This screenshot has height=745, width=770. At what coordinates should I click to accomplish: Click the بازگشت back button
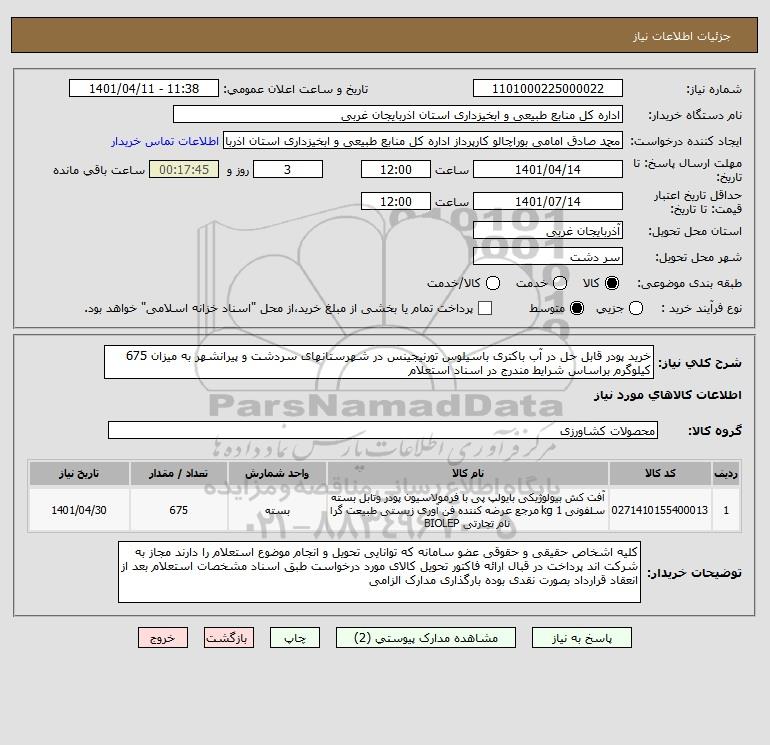[x=229, y=638]
